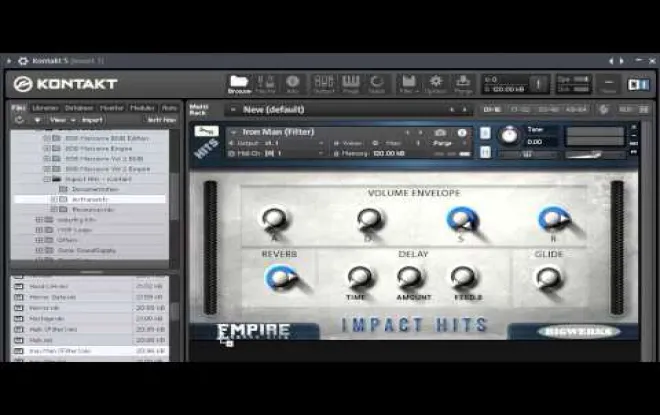
Task: Open the Master editor panel
Action: click(266, 84)
